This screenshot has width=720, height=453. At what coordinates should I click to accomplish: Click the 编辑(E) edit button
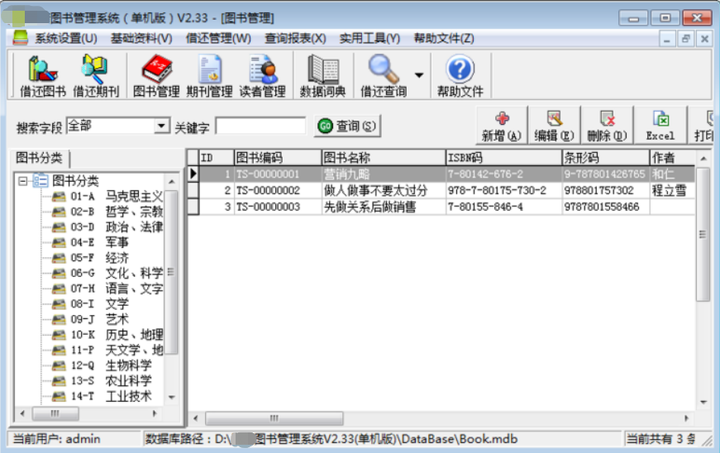(x=554, y=125)
